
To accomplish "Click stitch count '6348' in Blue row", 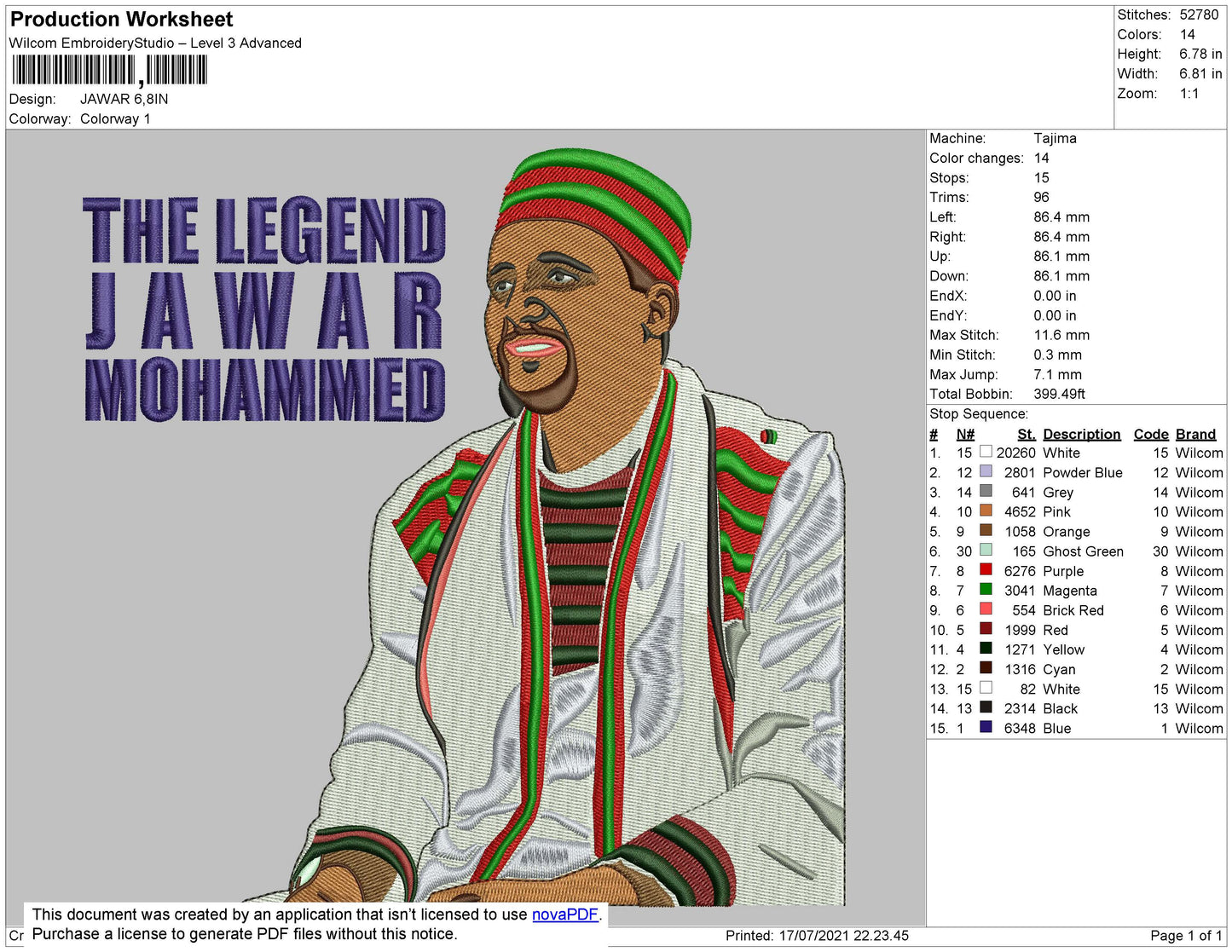I will tap(1020, 728).
